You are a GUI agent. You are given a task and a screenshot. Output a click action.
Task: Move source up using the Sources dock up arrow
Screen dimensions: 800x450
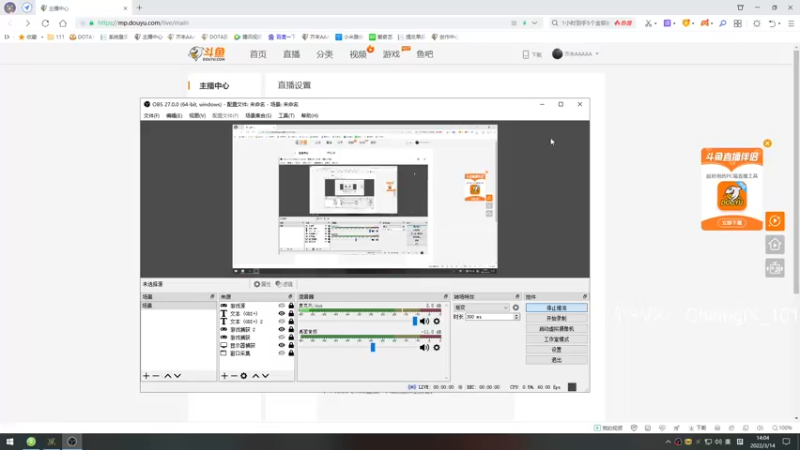click(x=256, y=376)
